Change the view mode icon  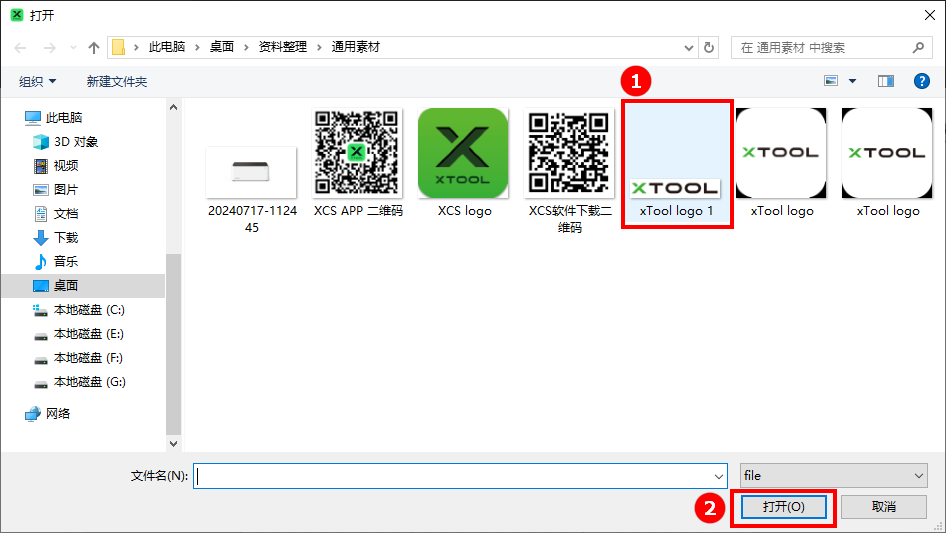[x=831, y=81]
